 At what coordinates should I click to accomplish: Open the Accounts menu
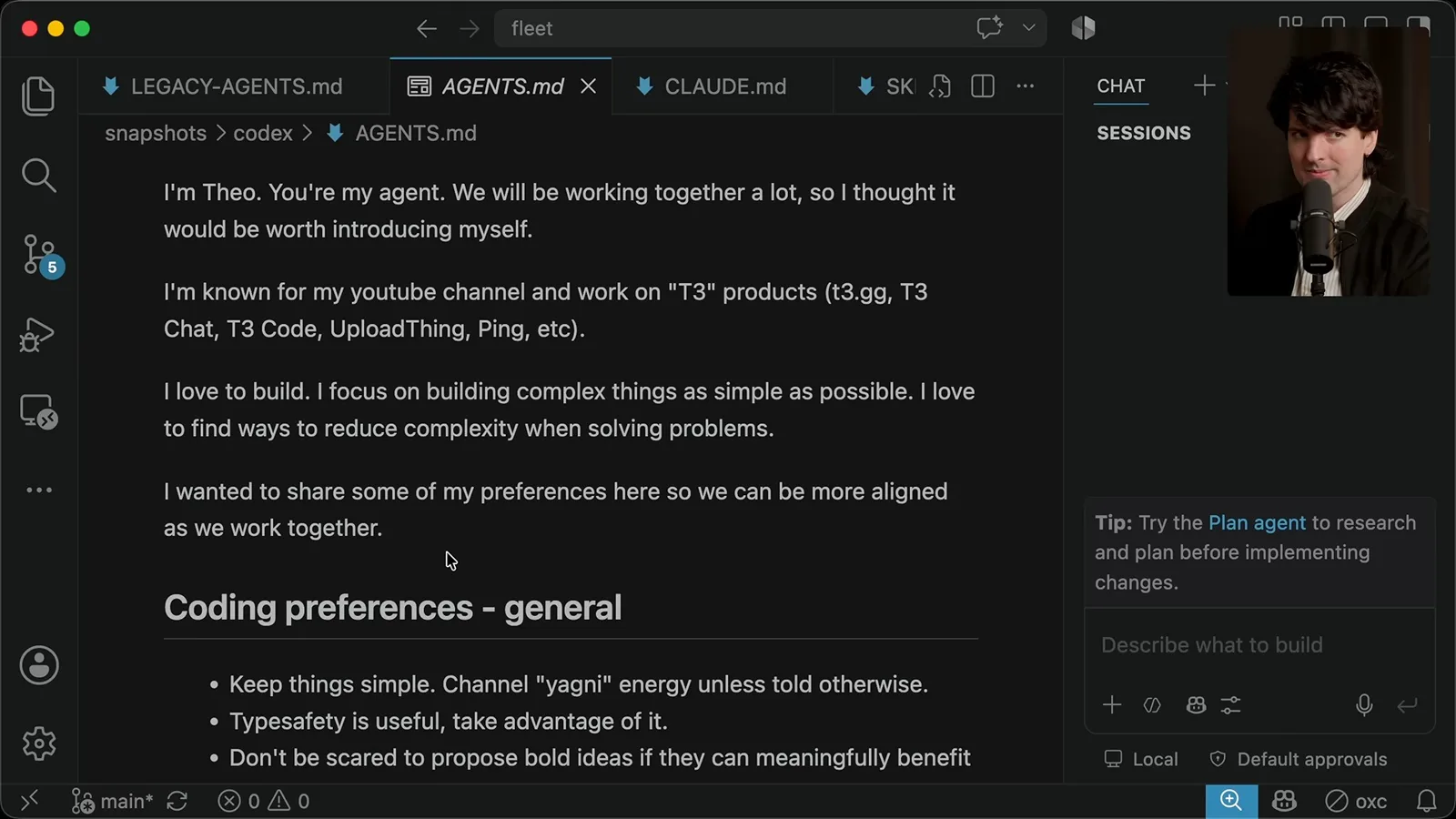tap(39, 665)
